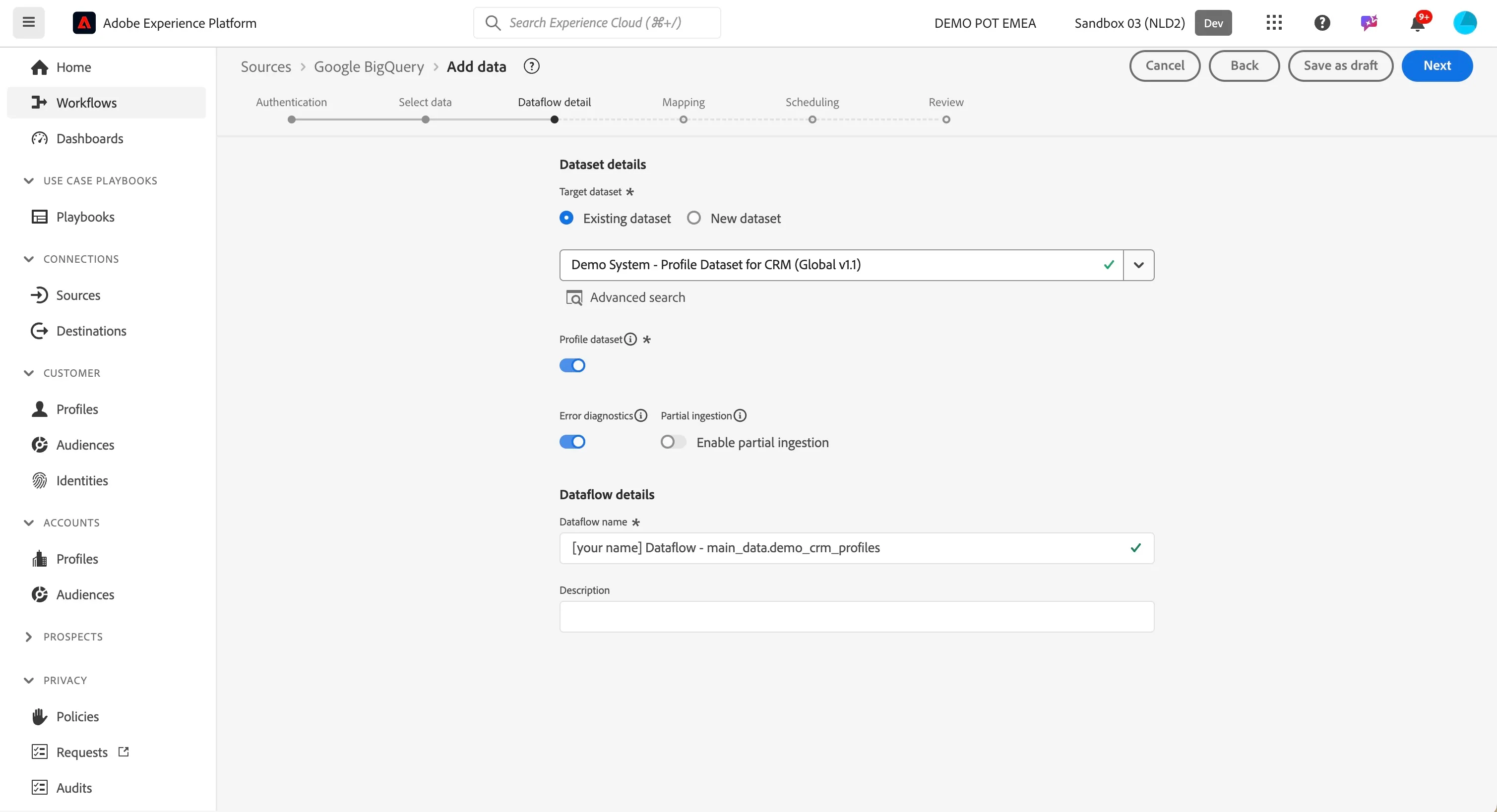This screenshot has height=812, width=1497.
Task: Enable partial ingestion toggle
Action: 673,441
